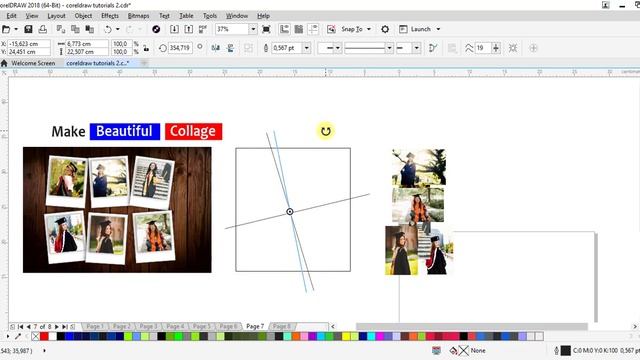Viewport: 640px width, 360px height.
Task: Open the zoom level 37% dropdown
Action: point(253,29)
